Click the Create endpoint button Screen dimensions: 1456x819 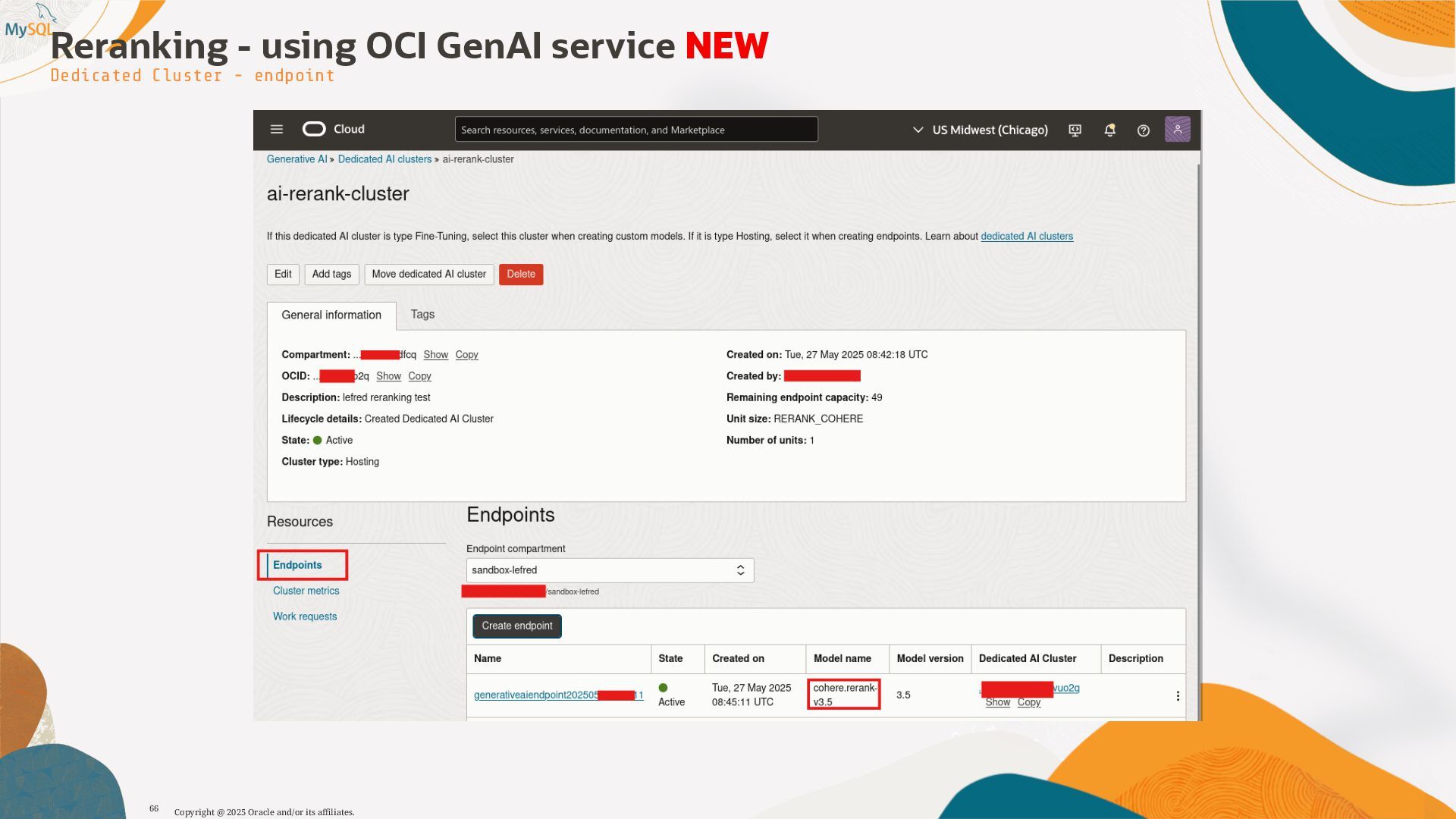[x=517, y=626]
